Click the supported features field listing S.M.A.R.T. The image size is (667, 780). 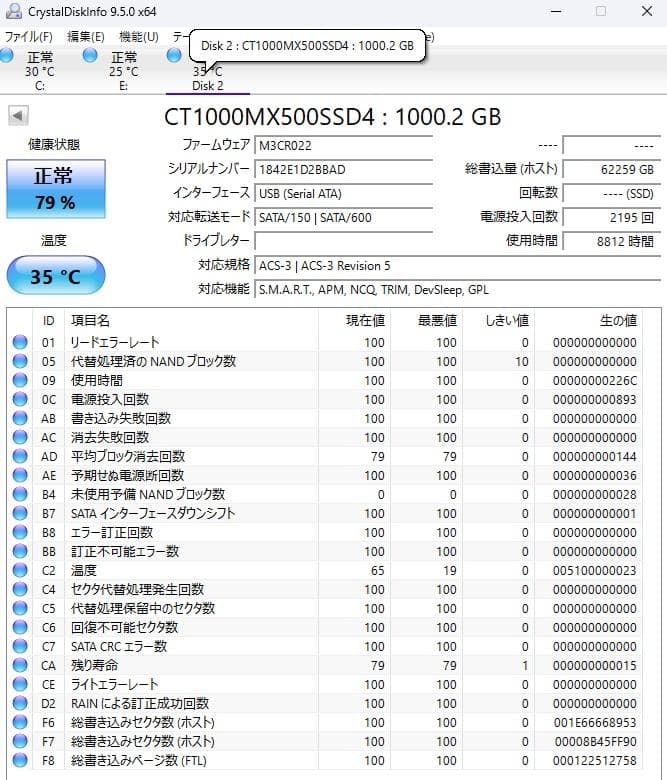point(457,289)
